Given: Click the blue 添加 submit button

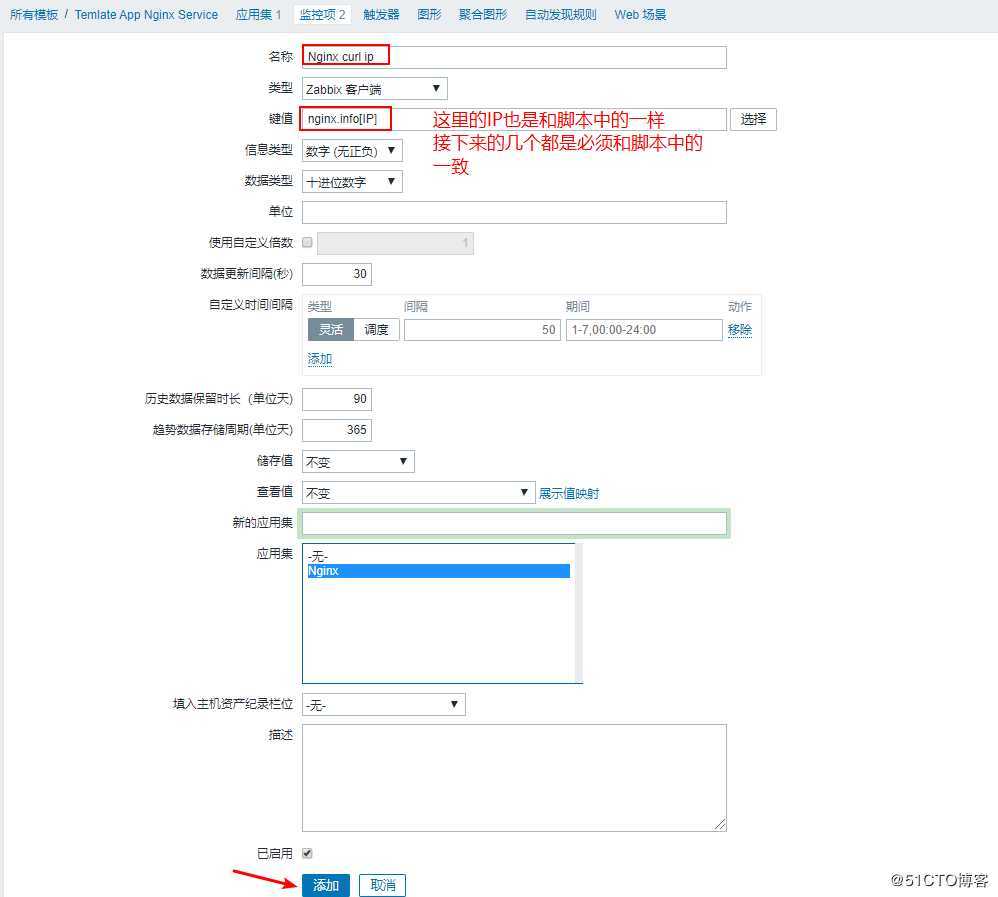Looking at the screenshot, I should tap(326, 885).
